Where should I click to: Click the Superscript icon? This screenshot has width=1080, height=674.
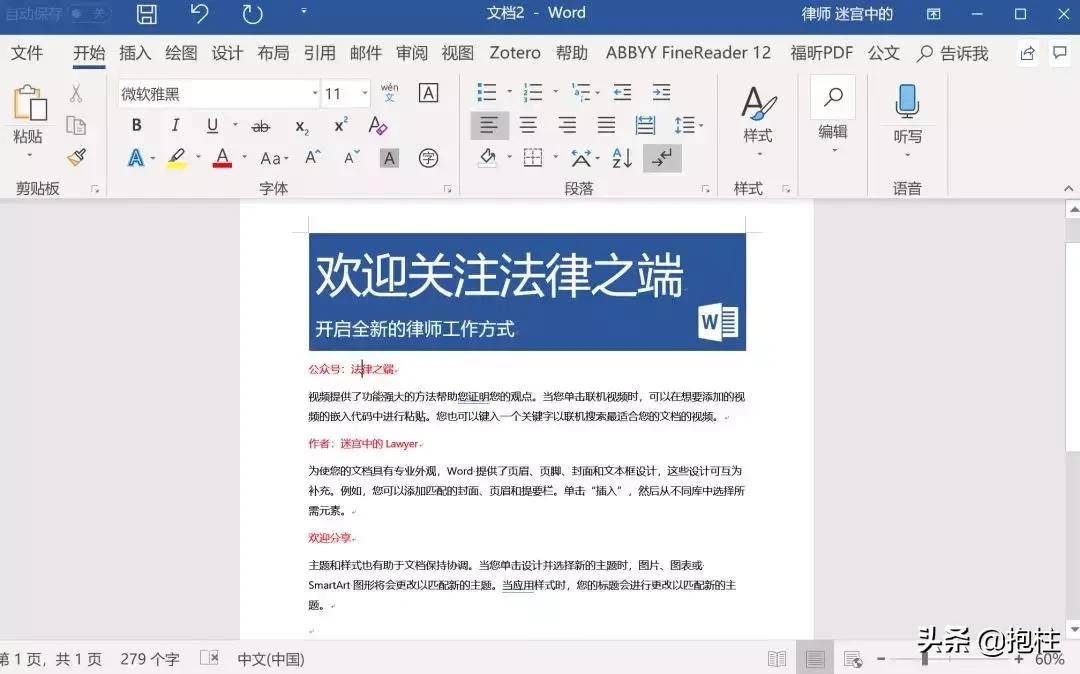(x=339, y=123)
